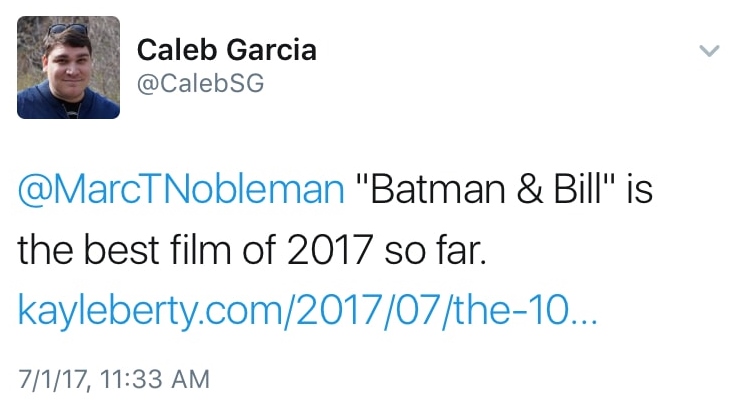Click the 11:33 AM time stamp
The height and width of the screenshot is (410, 733).
pos(148,379)
